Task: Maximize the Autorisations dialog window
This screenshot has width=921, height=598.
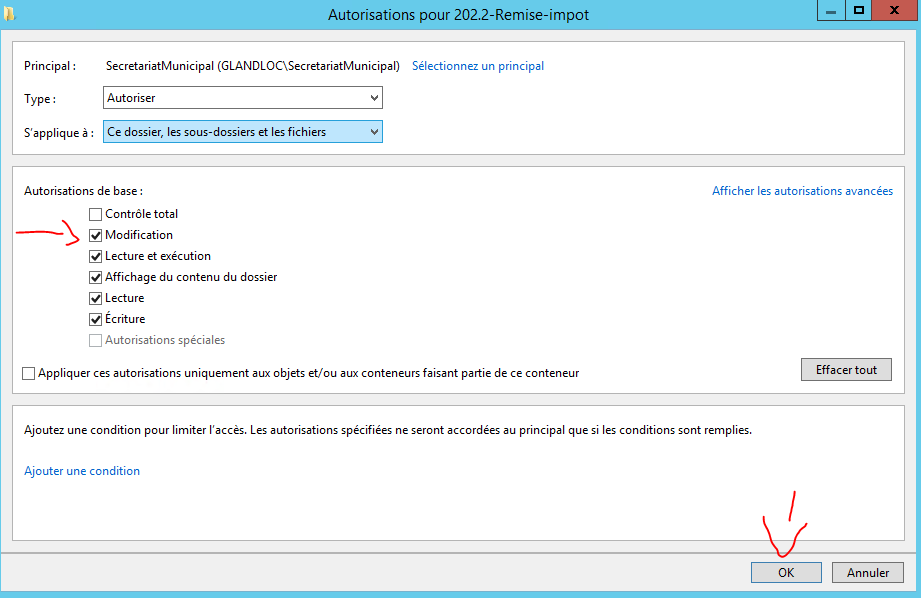Action: (x=857, y=11)
